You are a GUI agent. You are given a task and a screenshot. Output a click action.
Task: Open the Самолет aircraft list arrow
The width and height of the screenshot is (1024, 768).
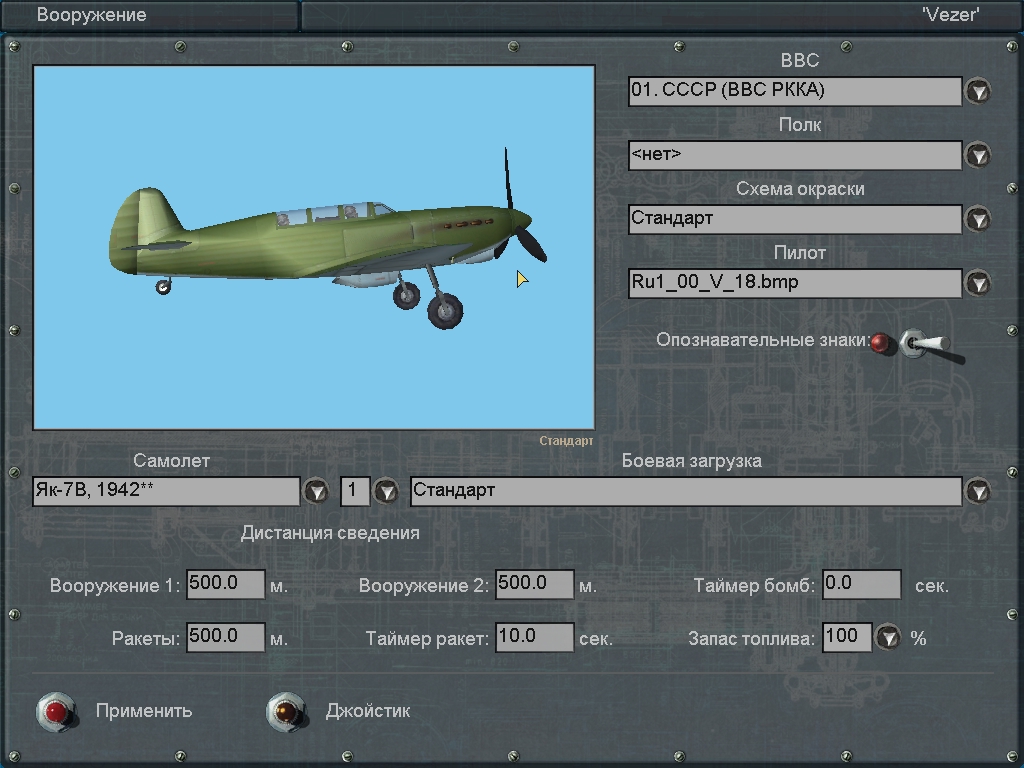(x=316, y=491)
